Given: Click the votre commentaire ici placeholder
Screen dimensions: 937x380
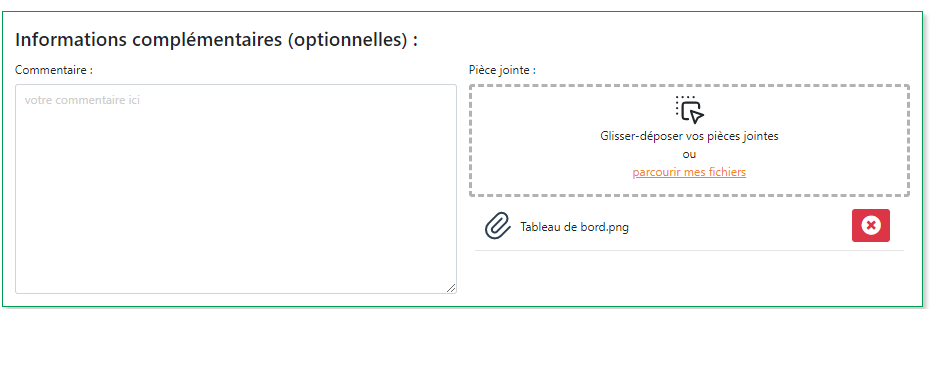Looking at the screenshot, I should tap(82, 100).
